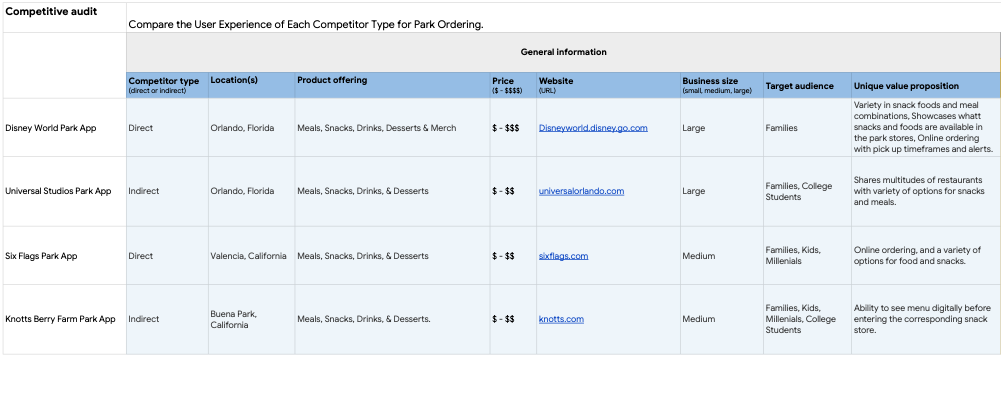This screenshot has width=1001, height=419.
Task: Select 'Families, Kids, Millenials, College Students' cell
Action: pos(808,319)
